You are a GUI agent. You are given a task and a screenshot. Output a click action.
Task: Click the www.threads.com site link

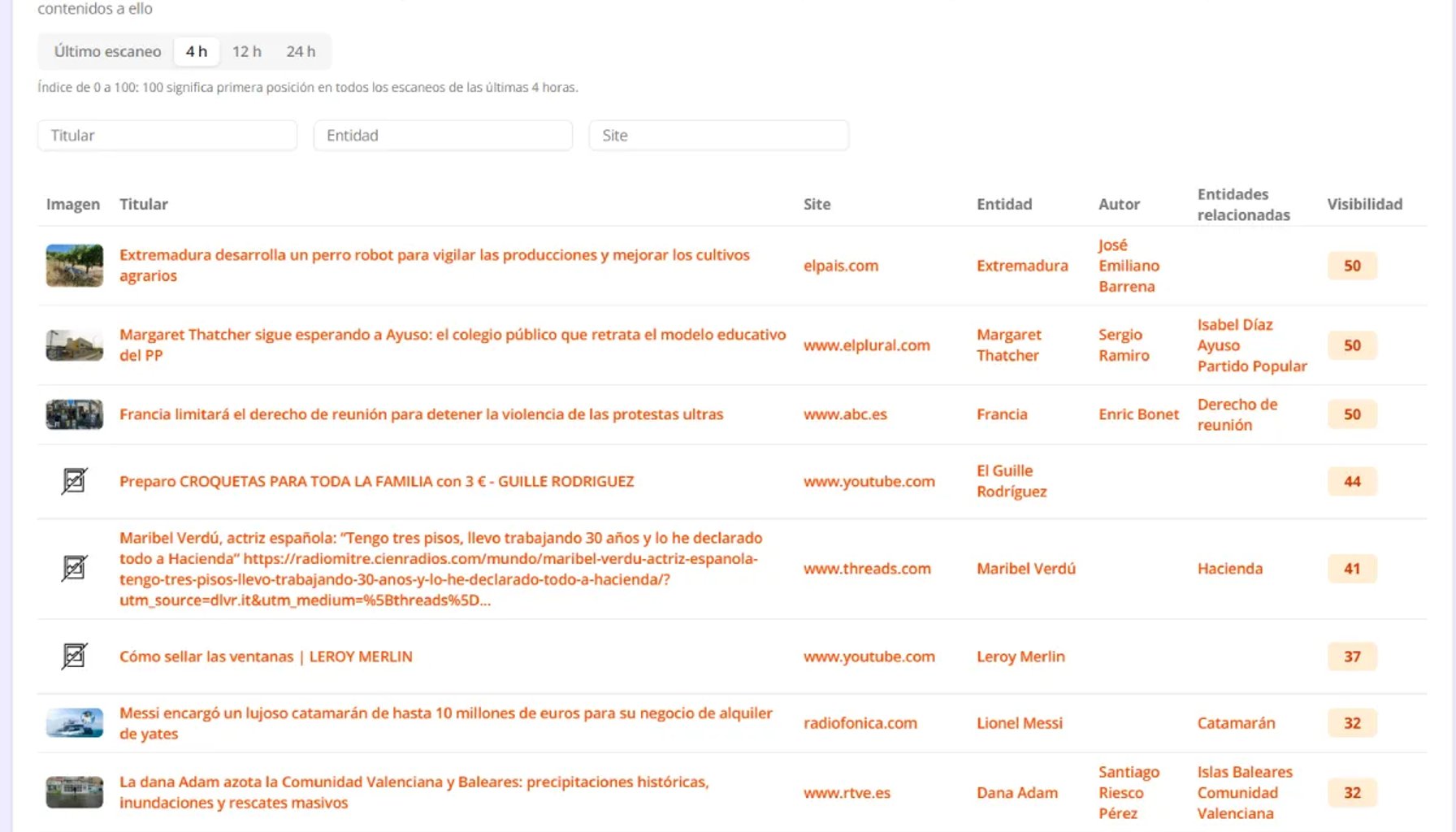(867, 569)
